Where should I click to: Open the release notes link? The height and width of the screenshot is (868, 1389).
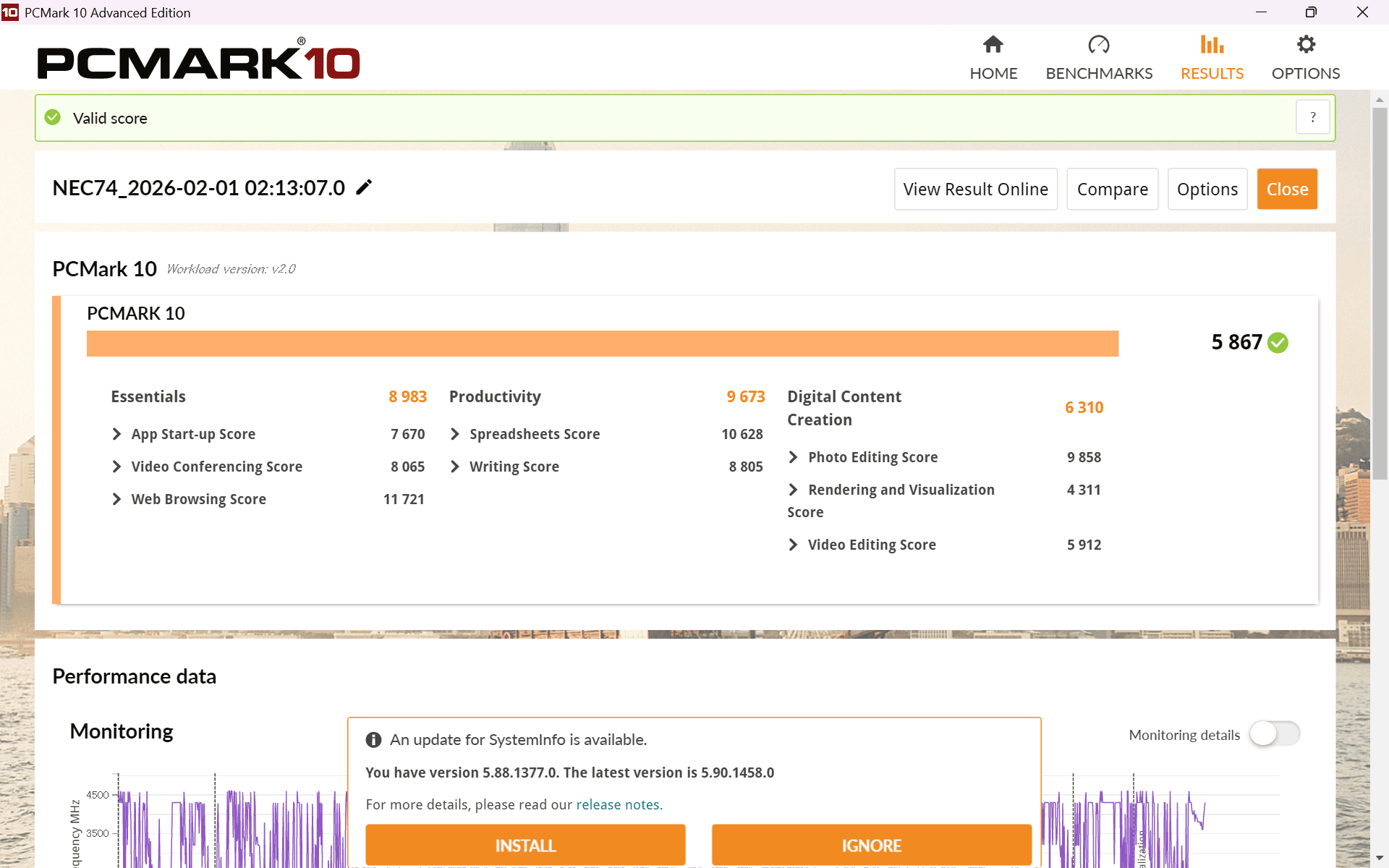pyautogui.click(x=619, y=804)
